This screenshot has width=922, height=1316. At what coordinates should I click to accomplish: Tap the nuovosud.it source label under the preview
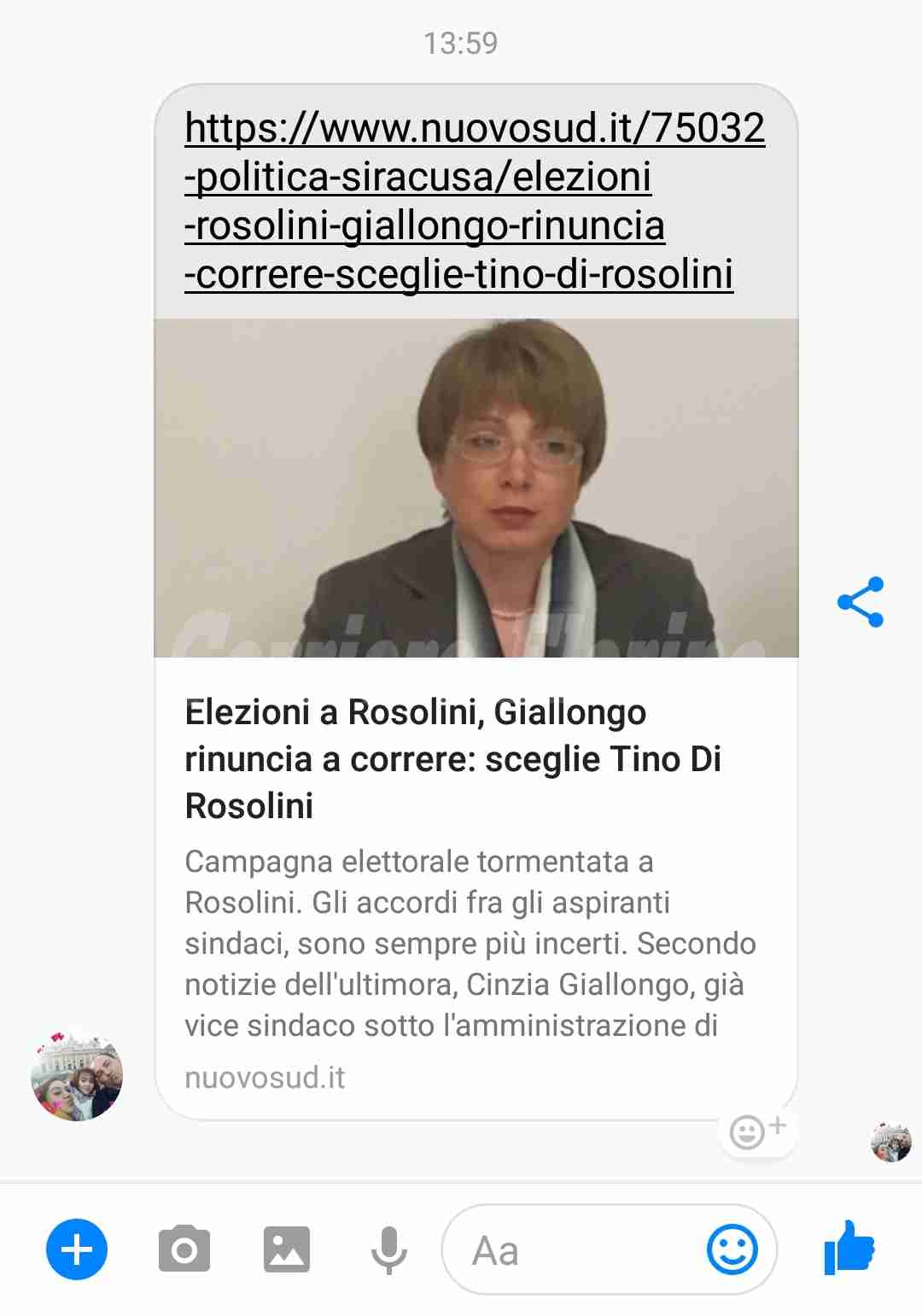pyautogui.click(x=265, y=1078)
